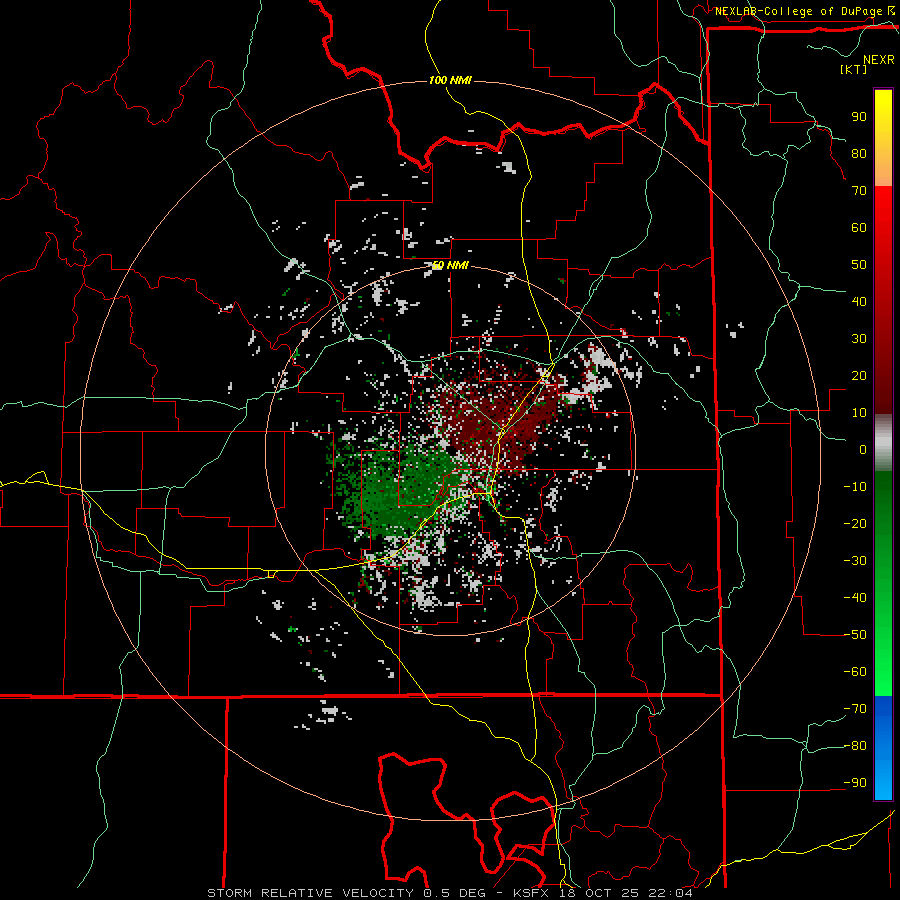Click the NEXLAB-College of DuPage credit text
Viewport: 900px width, 900px height.
click(798, 11)
